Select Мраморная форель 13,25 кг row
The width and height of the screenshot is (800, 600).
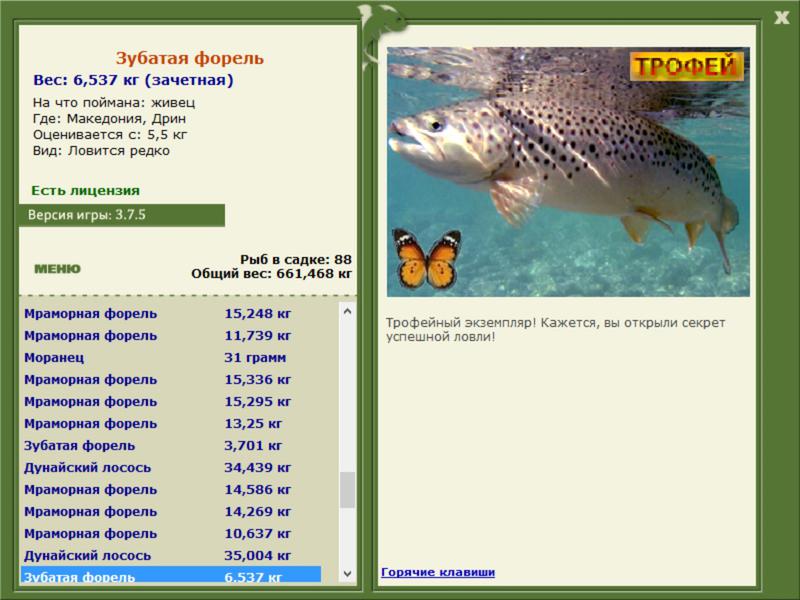tap(171, 423)
